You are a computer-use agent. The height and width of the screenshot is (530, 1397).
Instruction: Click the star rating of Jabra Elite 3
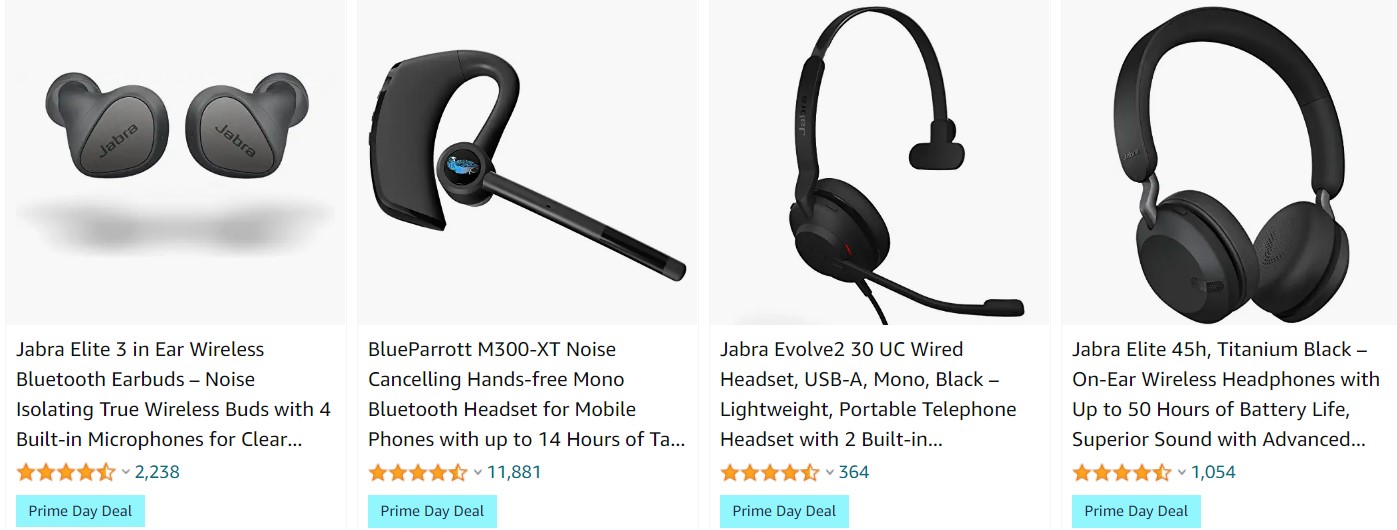pos(66,472)
